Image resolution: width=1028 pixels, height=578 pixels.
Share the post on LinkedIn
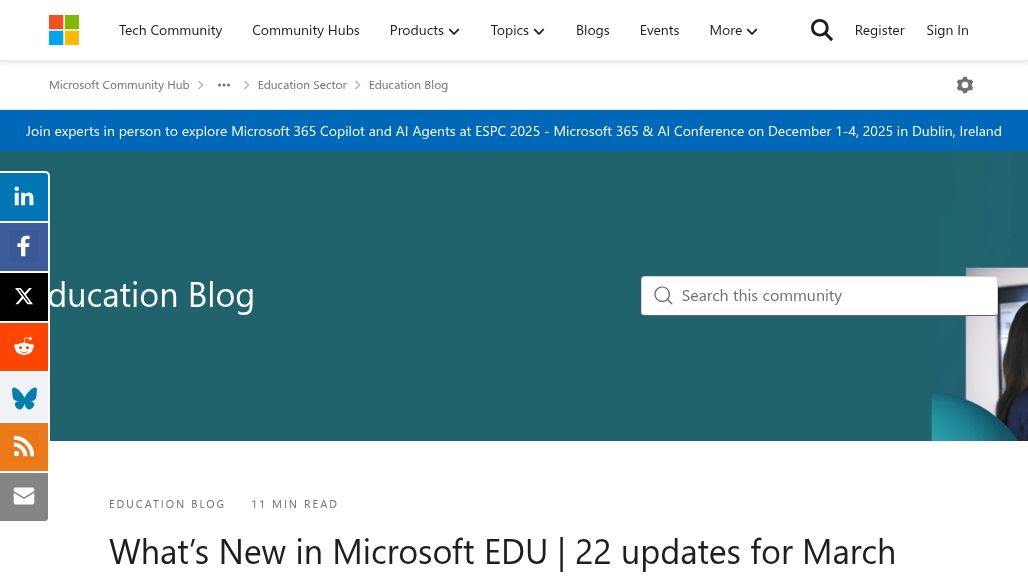24,197
